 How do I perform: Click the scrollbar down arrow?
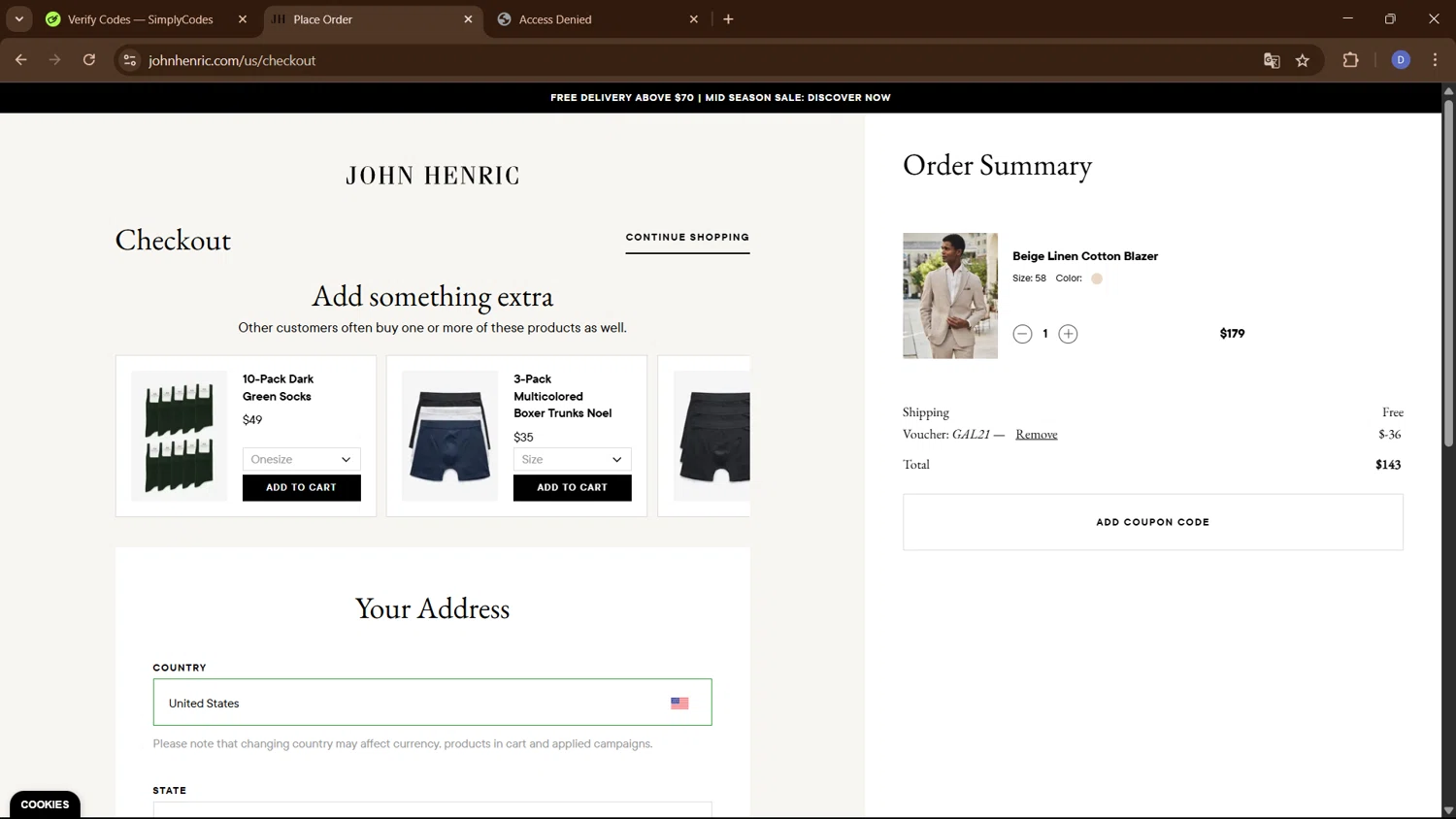[x=1448, y=811]
